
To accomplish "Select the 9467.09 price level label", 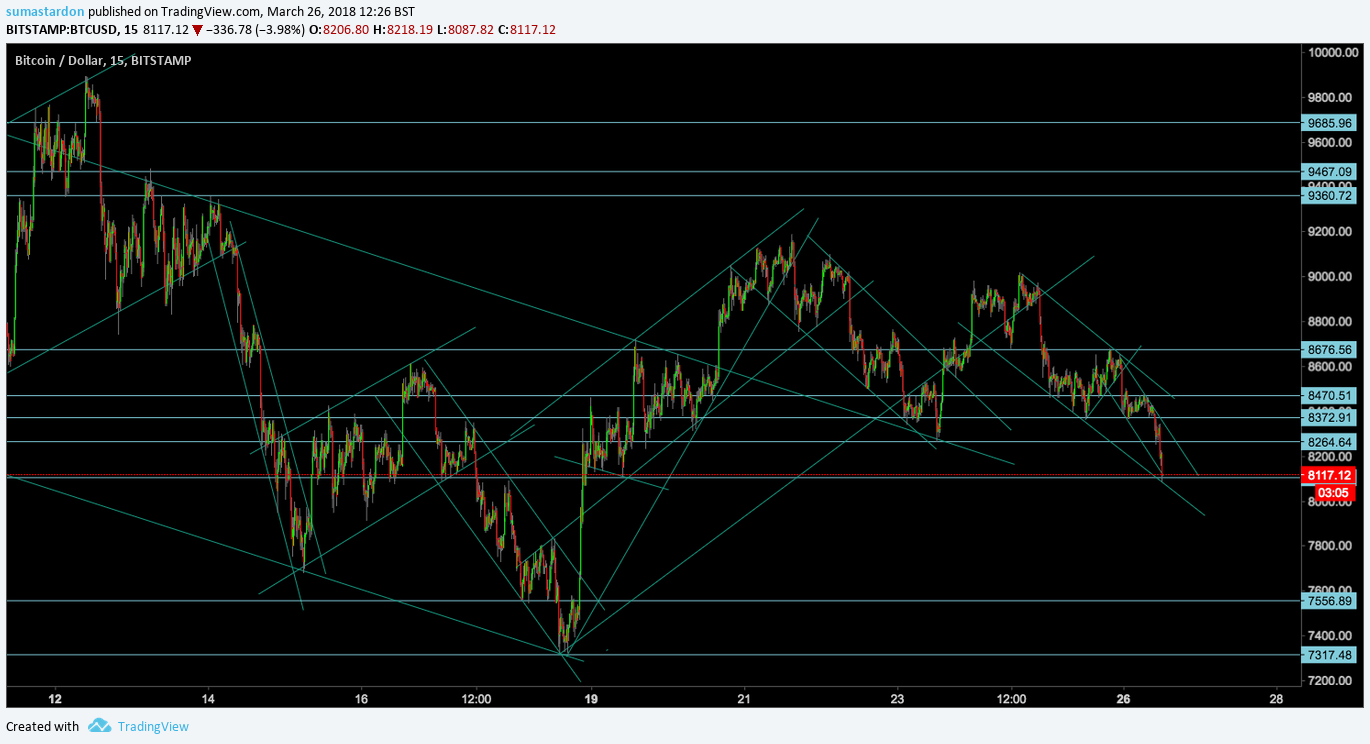I will pyautogui.click(x=1330, y=171).
